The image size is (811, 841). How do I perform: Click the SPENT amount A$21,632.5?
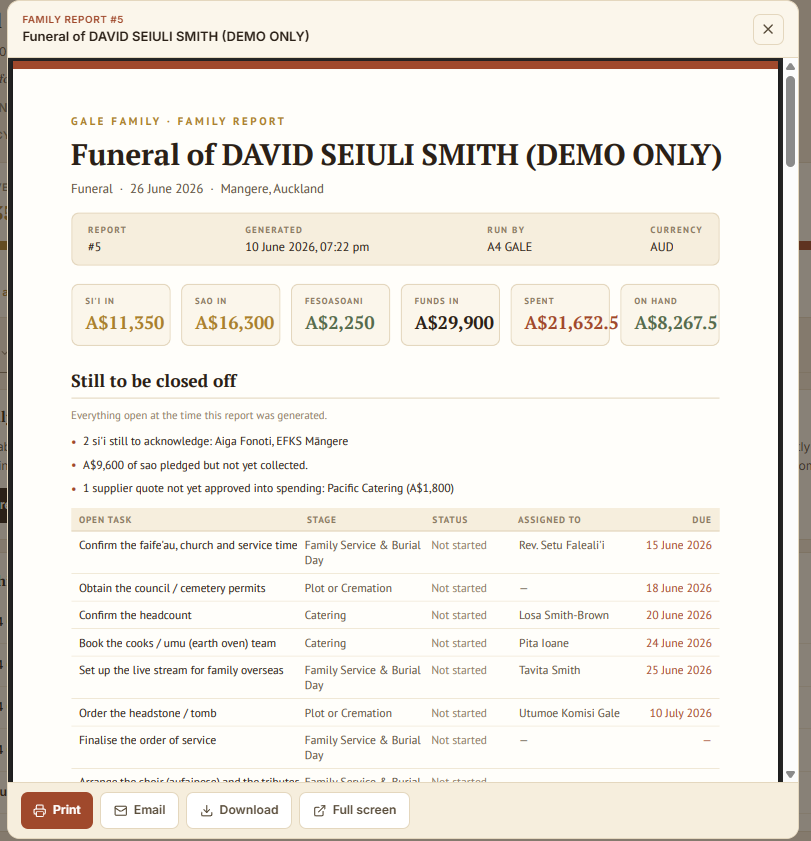(x=571, y=323)
